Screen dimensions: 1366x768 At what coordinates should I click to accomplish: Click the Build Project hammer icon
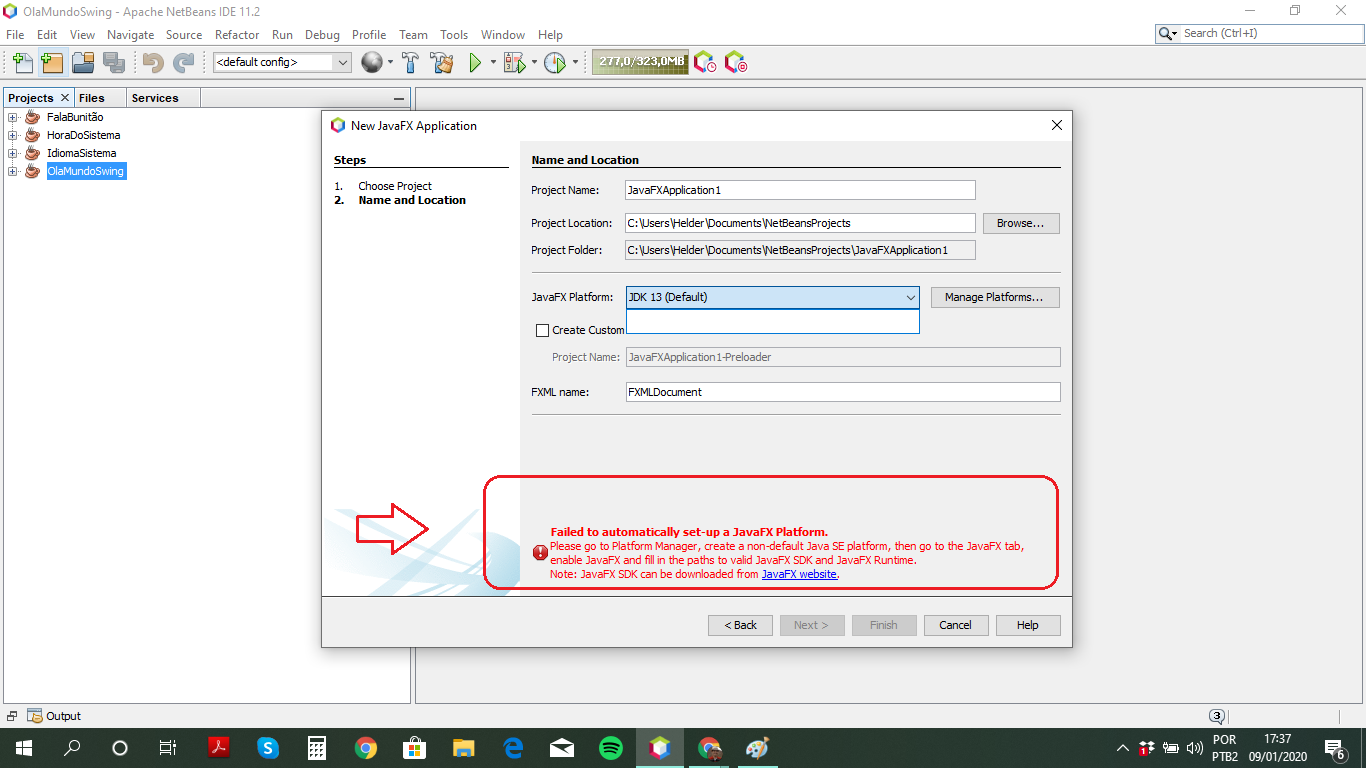(410, 62)
